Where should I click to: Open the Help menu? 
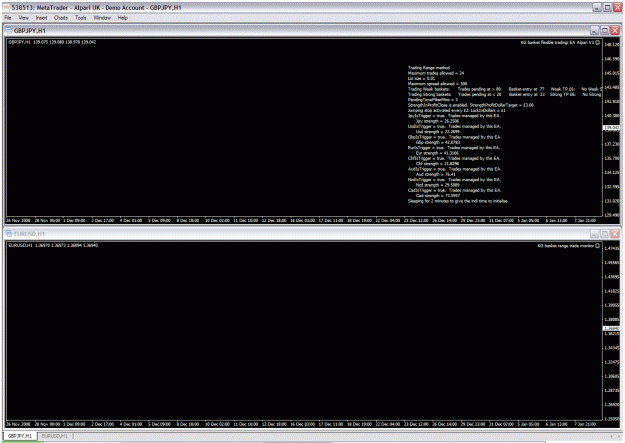[x=123, y=18]
